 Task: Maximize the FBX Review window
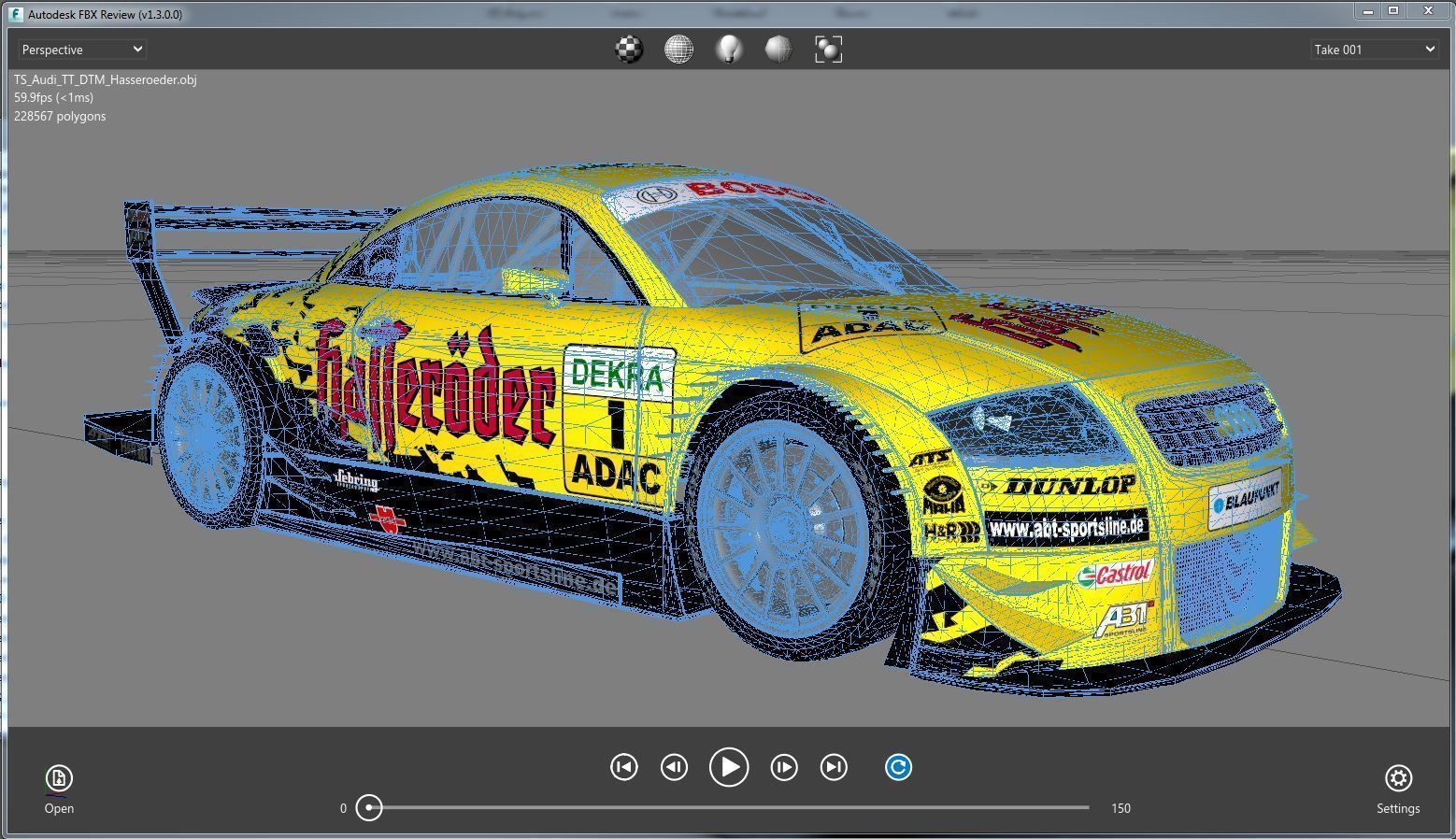click(x=1393, y=11)
